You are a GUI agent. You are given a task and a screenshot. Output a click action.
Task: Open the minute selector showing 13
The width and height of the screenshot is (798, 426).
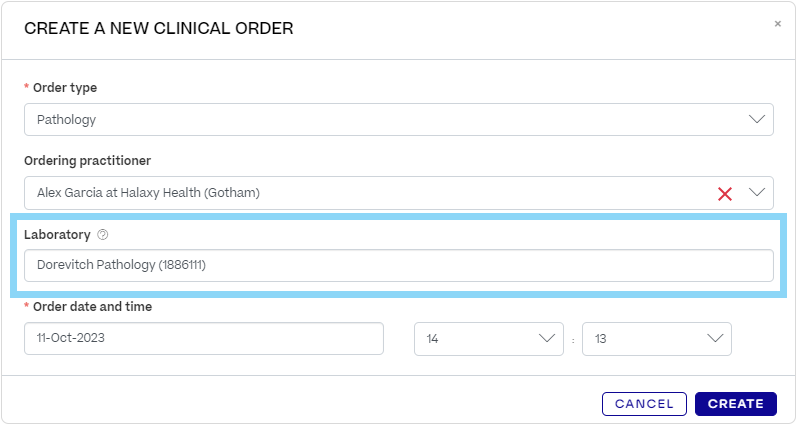(x=643, y=338)
